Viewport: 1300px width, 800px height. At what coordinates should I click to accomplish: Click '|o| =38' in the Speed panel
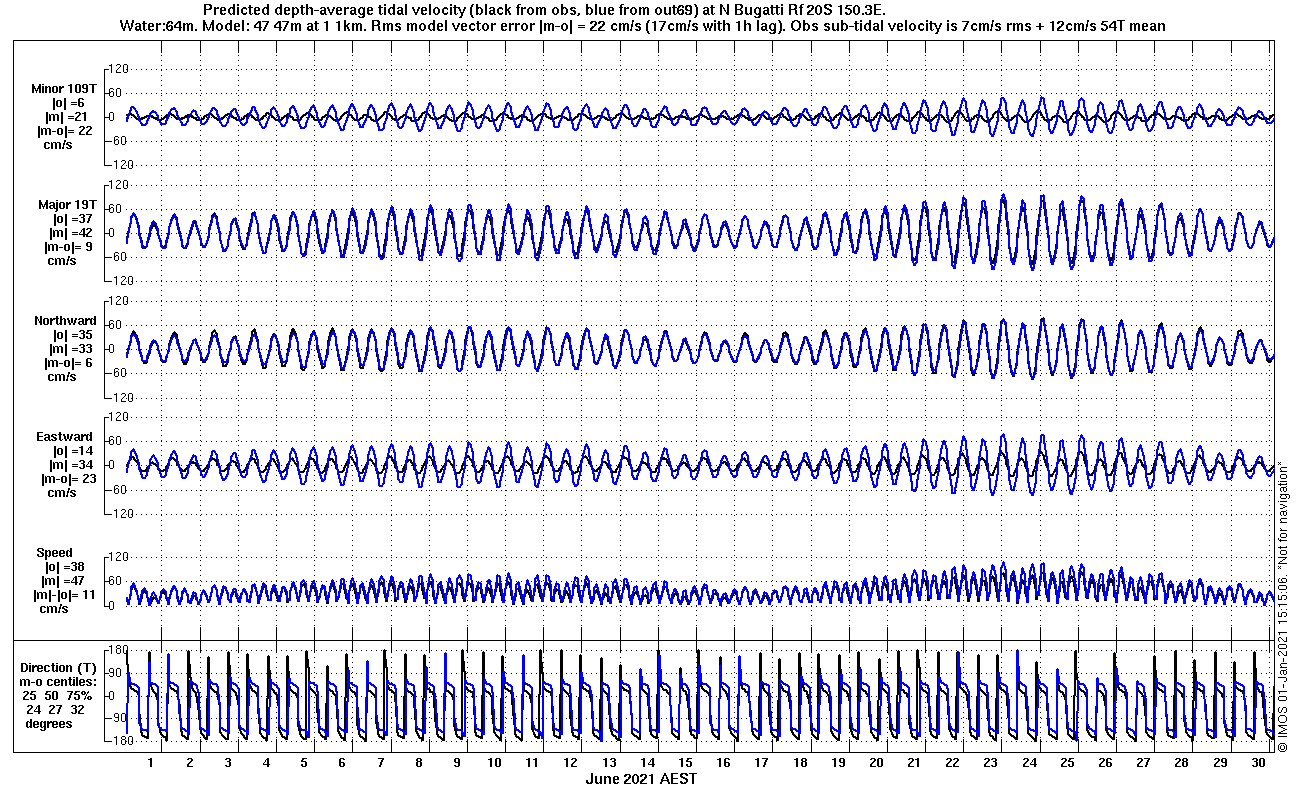click(x=63, y=566)
